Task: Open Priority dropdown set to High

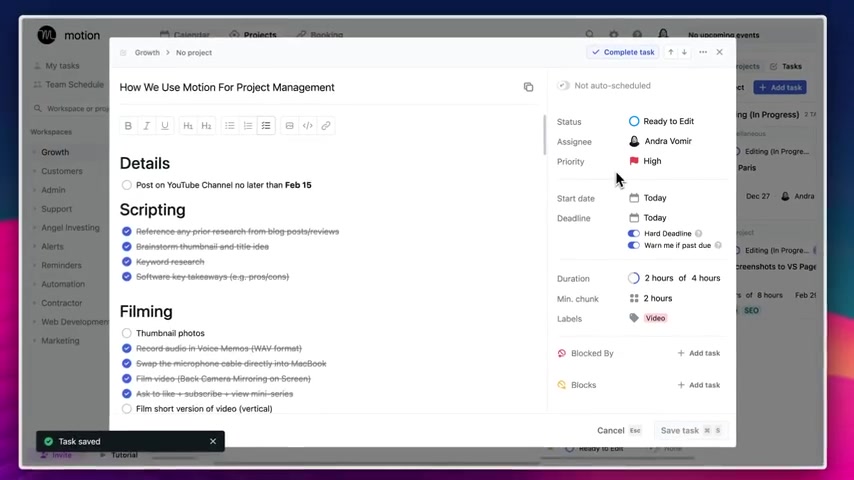Action: pyautogui.click(x=645, y=161)
